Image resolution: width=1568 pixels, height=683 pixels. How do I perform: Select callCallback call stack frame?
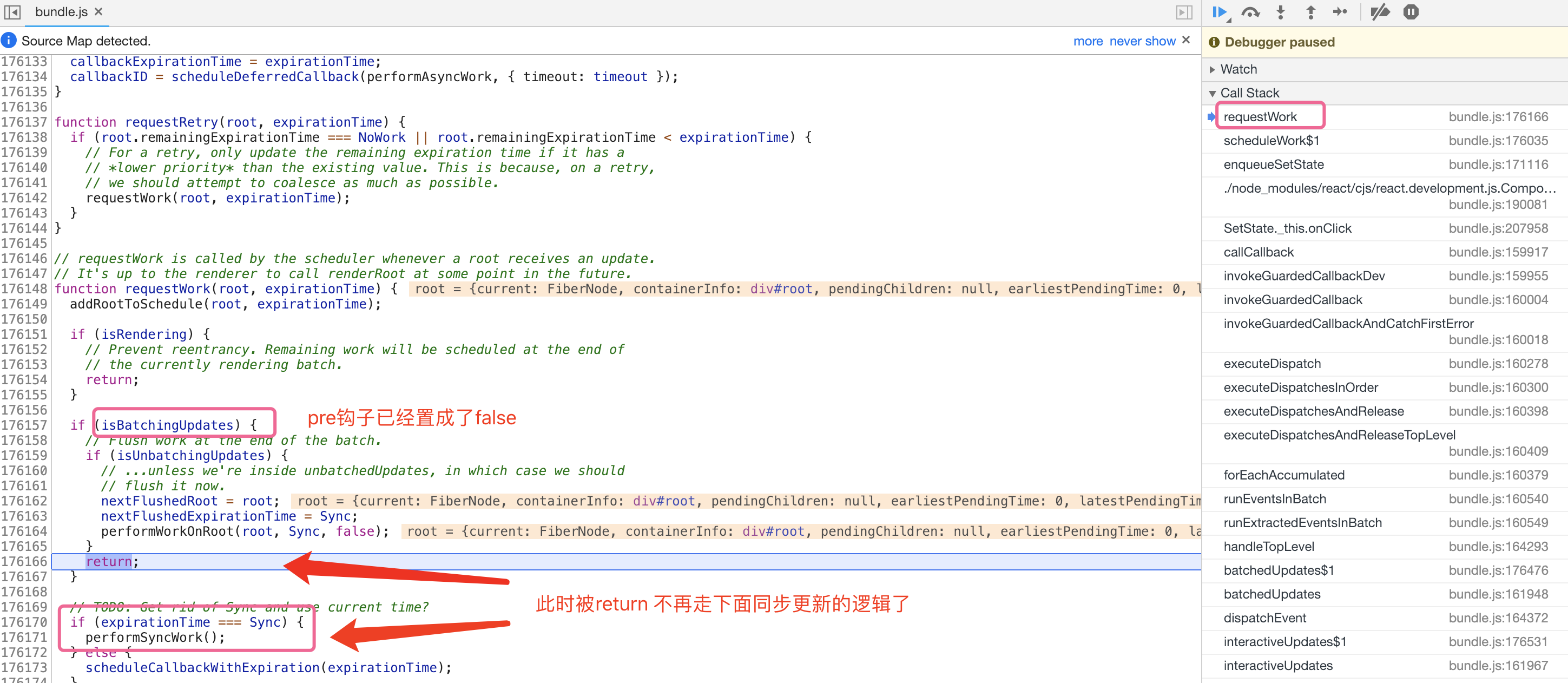tap(1385, 252)
